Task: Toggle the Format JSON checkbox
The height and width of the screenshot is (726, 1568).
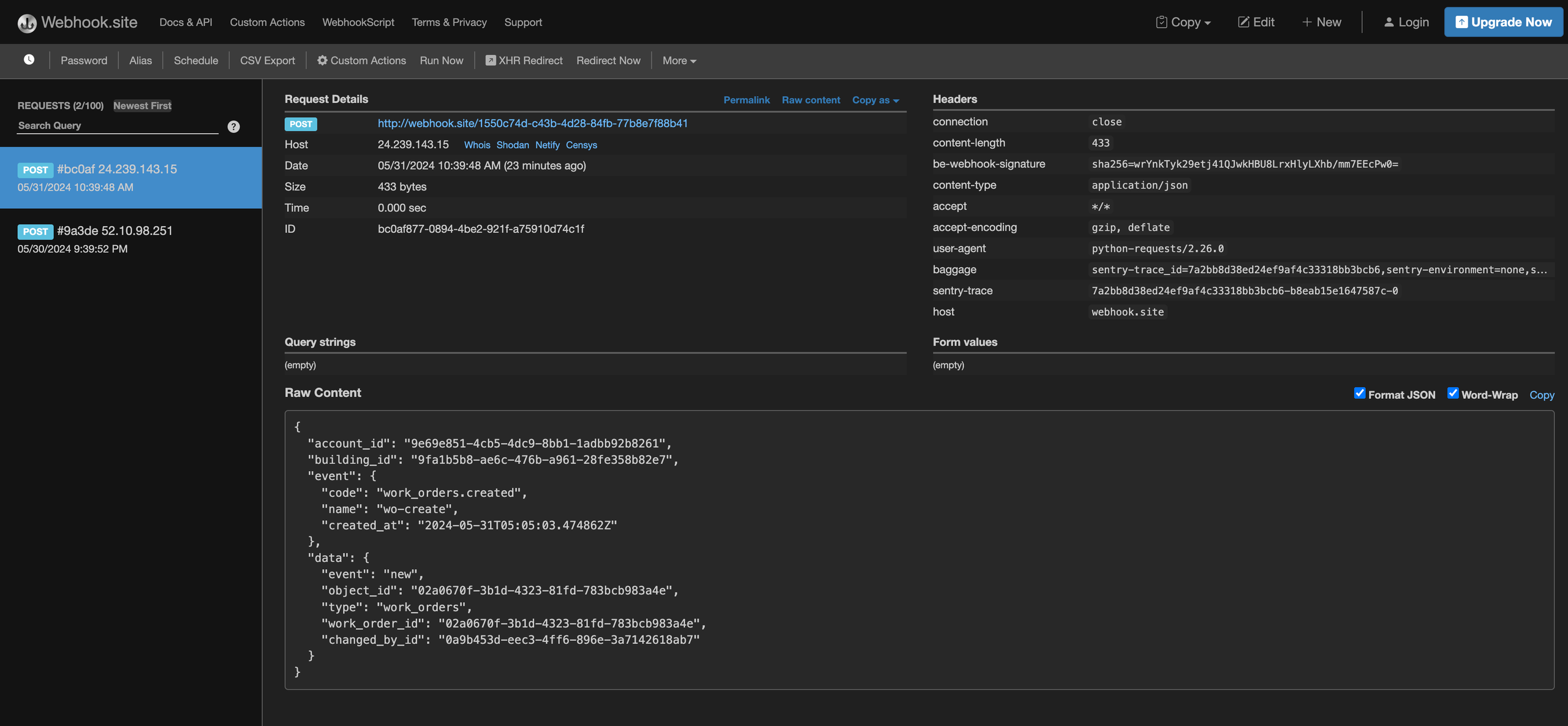Action: click(1360, 393)
